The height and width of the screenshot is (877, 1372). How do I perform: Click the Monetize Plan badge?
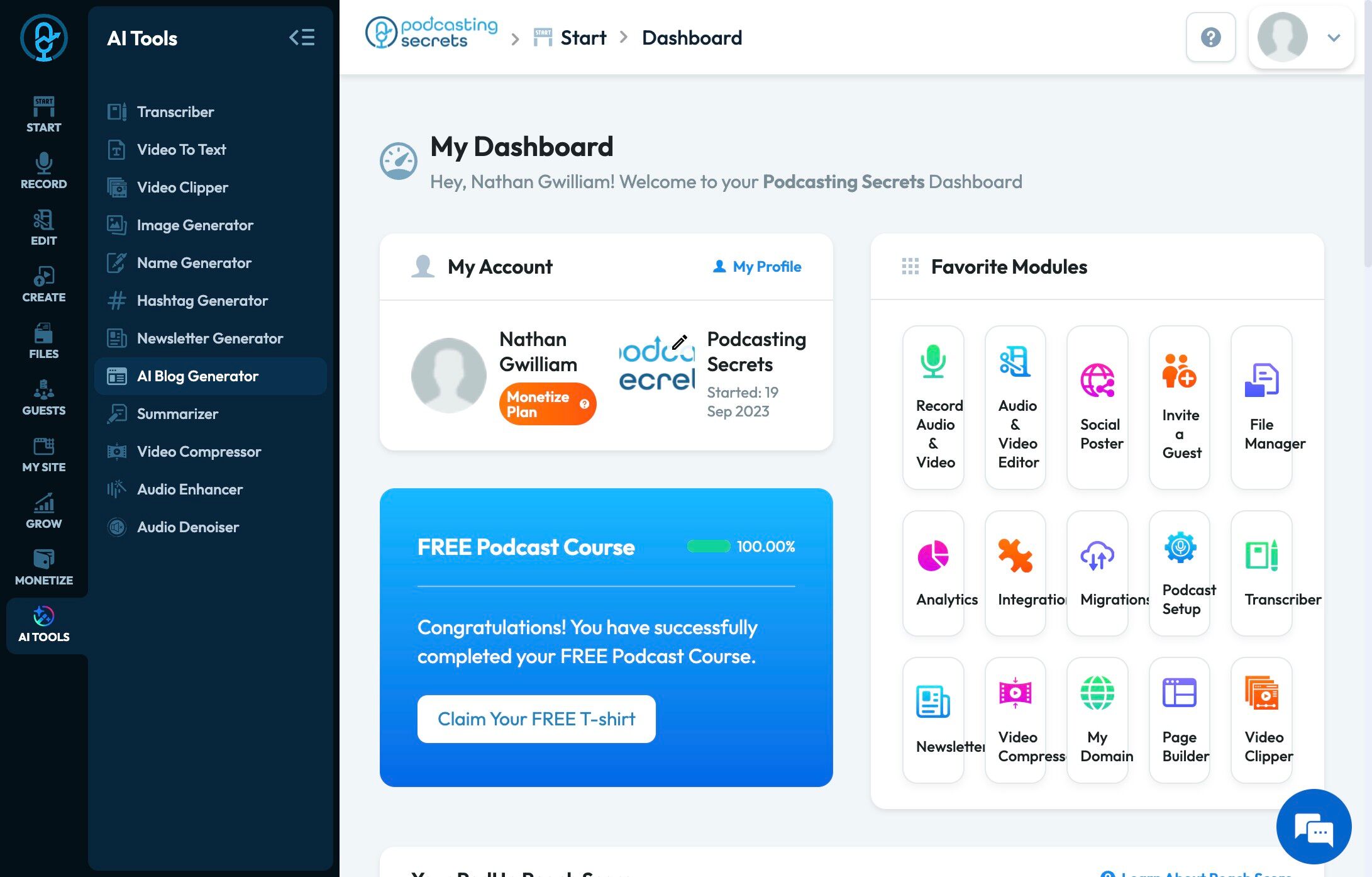[547, 404]
